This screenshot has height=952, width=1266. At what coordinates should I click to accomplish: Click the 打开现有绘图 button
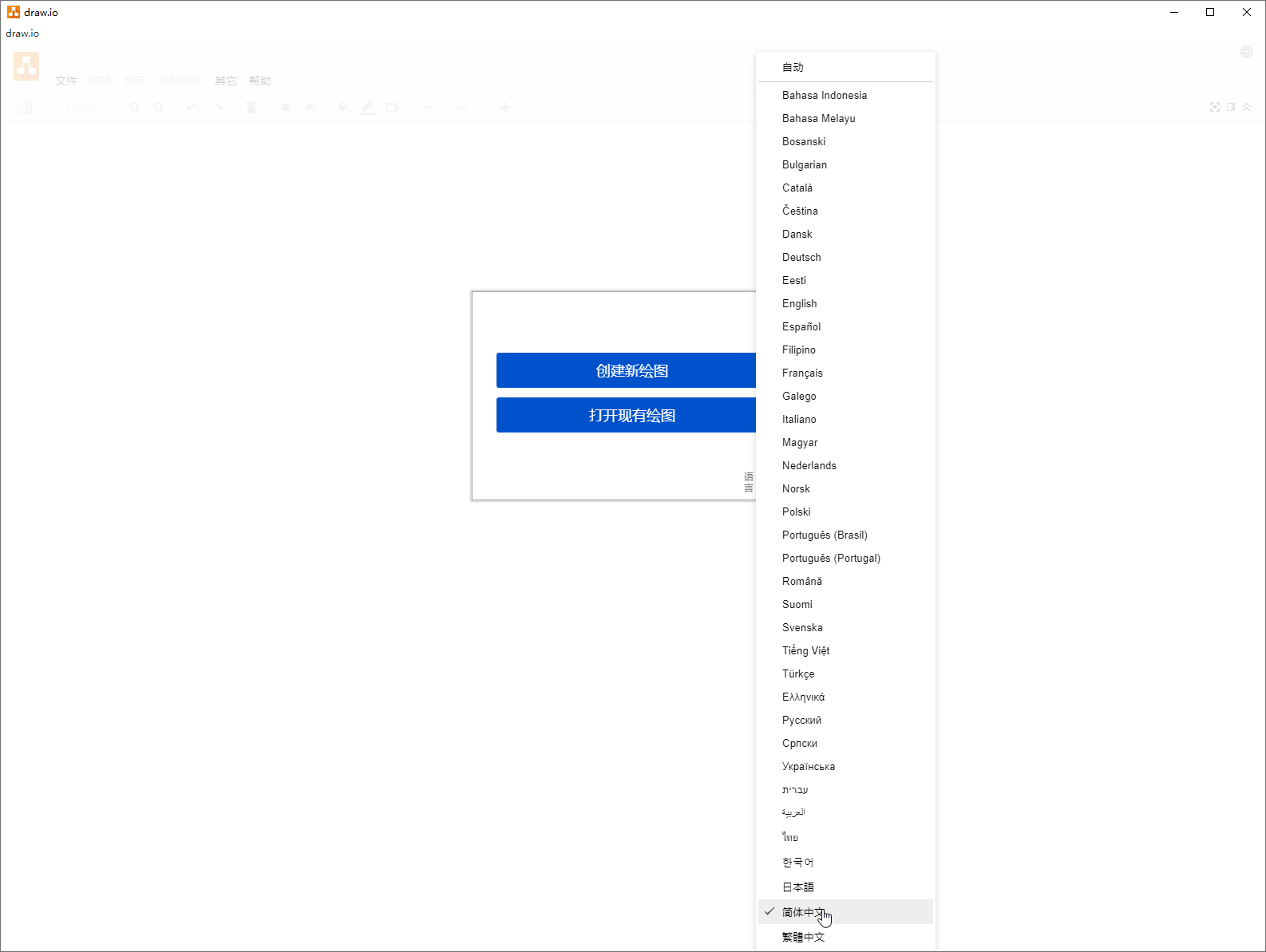627,415
